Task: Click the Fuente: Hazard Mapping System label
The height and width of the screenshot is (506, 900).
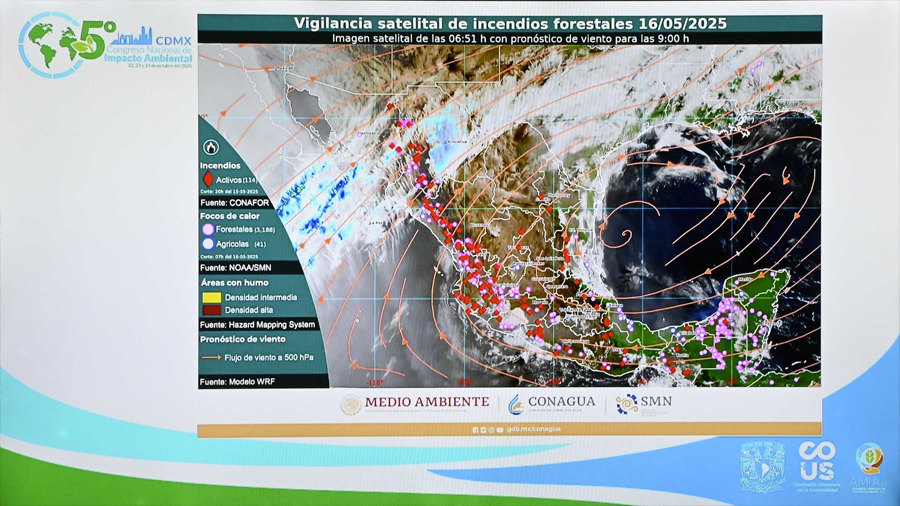Action: point(257,325)
